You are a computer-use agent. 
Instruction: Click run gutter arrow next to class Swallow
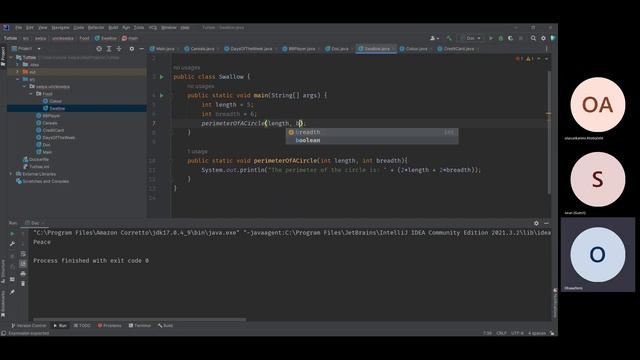162,77
